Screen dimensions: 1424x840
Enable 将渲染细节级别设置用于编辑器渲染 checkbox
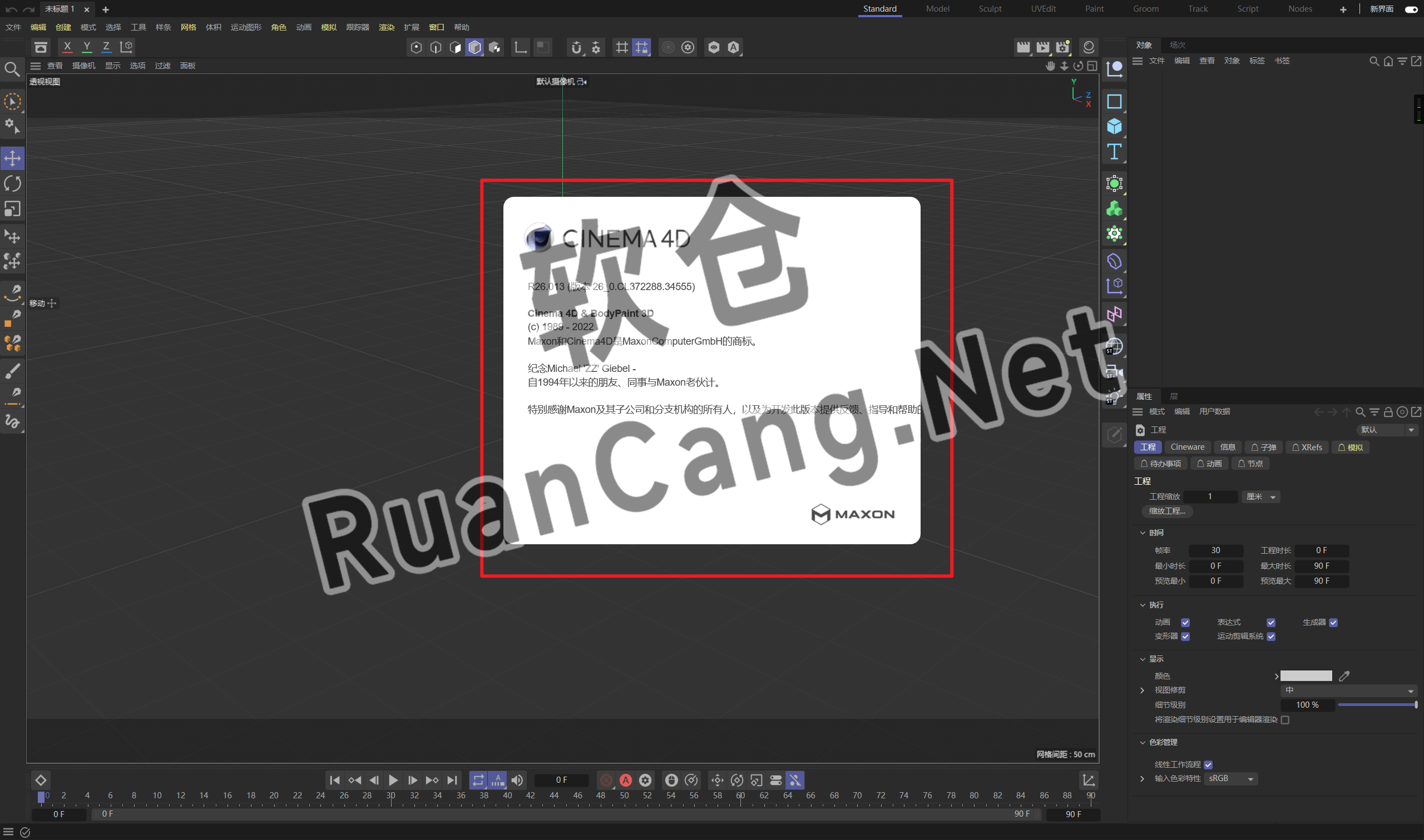pos(1285,720)
